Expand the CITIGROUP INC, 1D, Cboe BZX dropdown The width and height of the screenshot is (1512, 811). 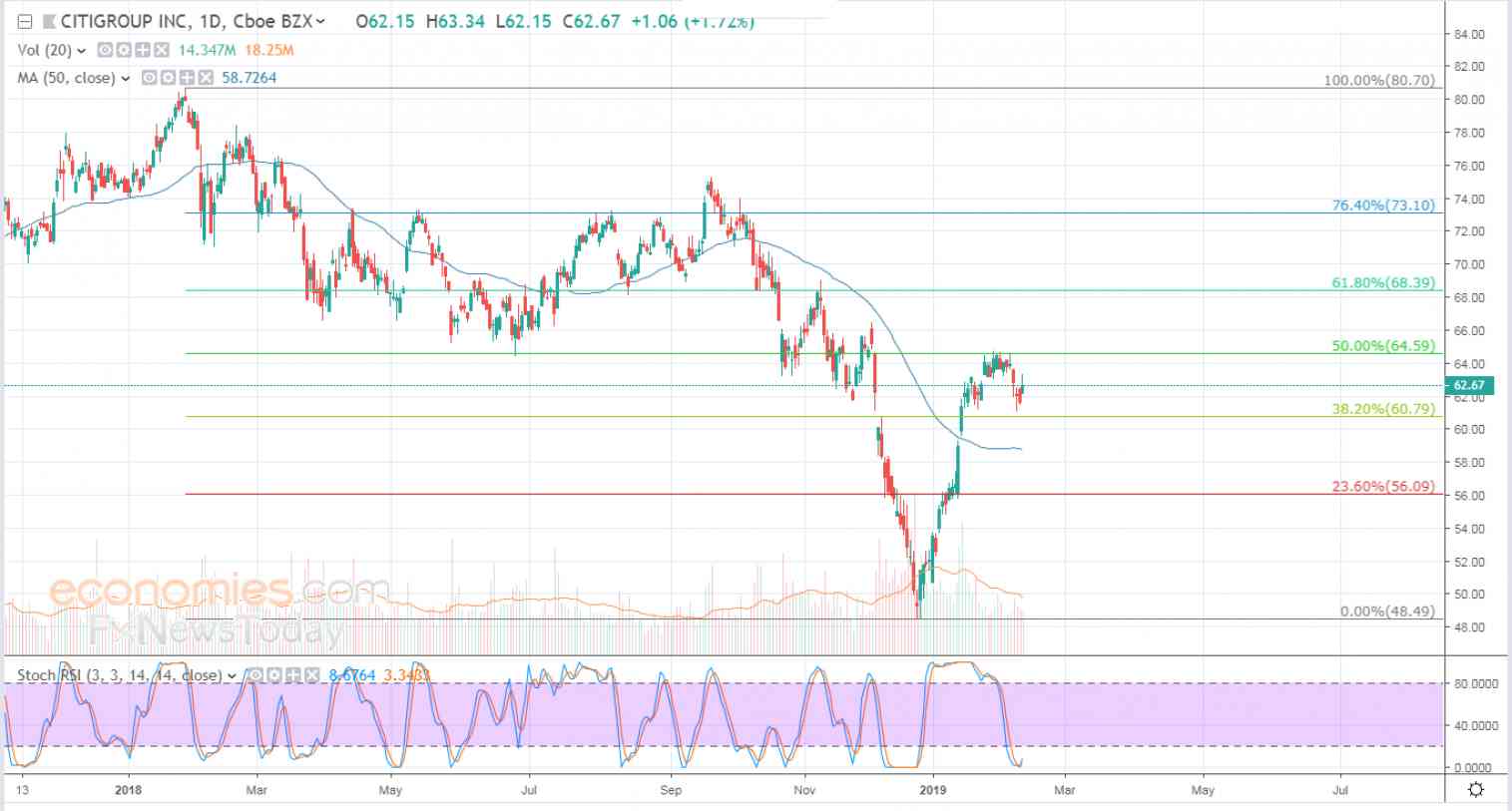tap(319, 22)
